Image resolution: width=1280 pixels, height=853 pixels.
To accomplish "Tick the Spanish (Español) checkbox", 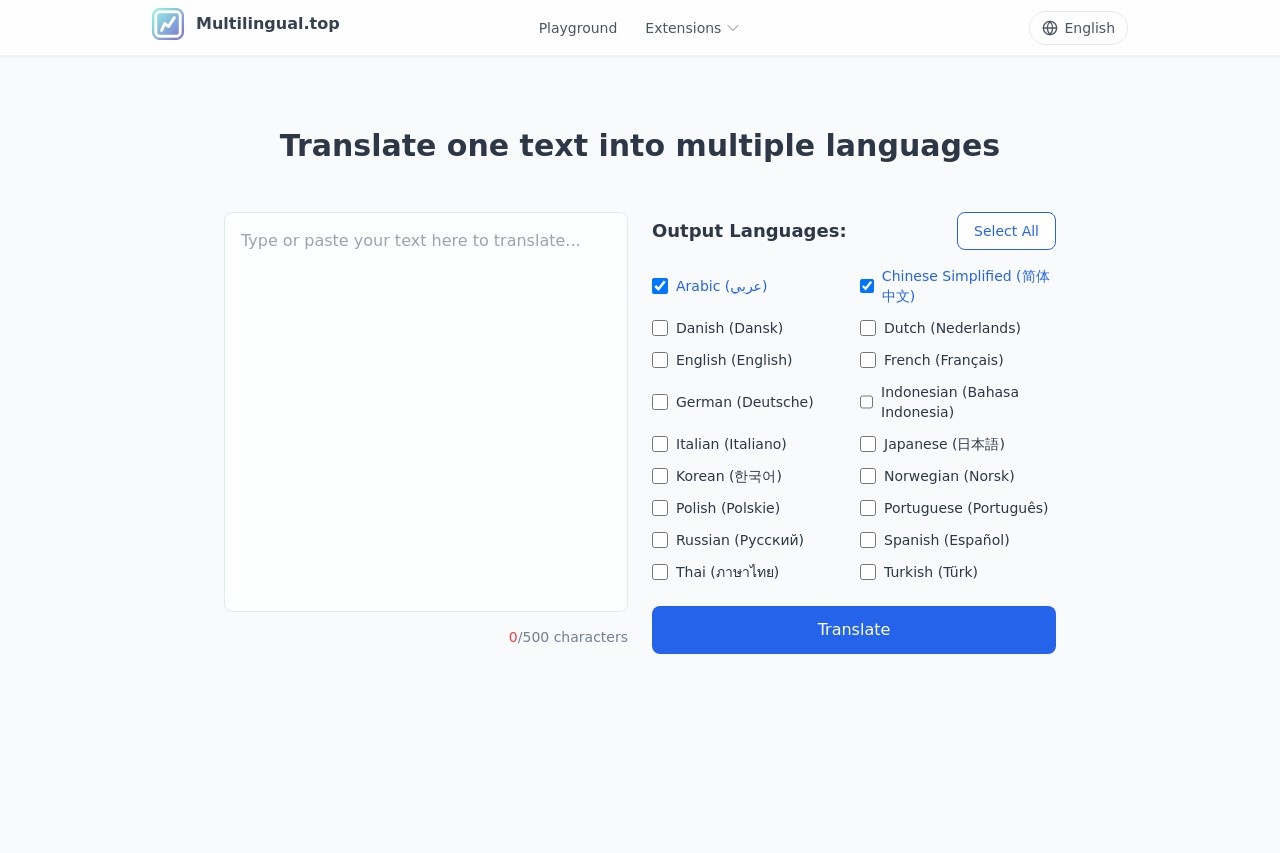I will click(x=868, y=540).
